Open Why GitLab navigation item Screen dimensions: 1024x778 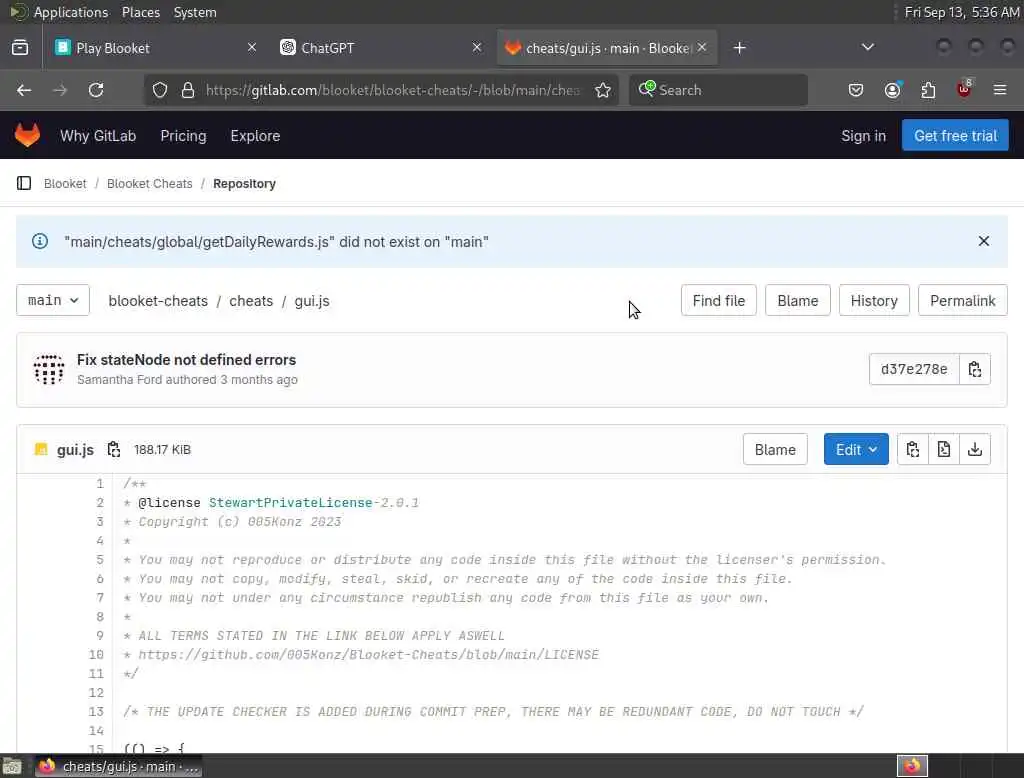point(98,136)
